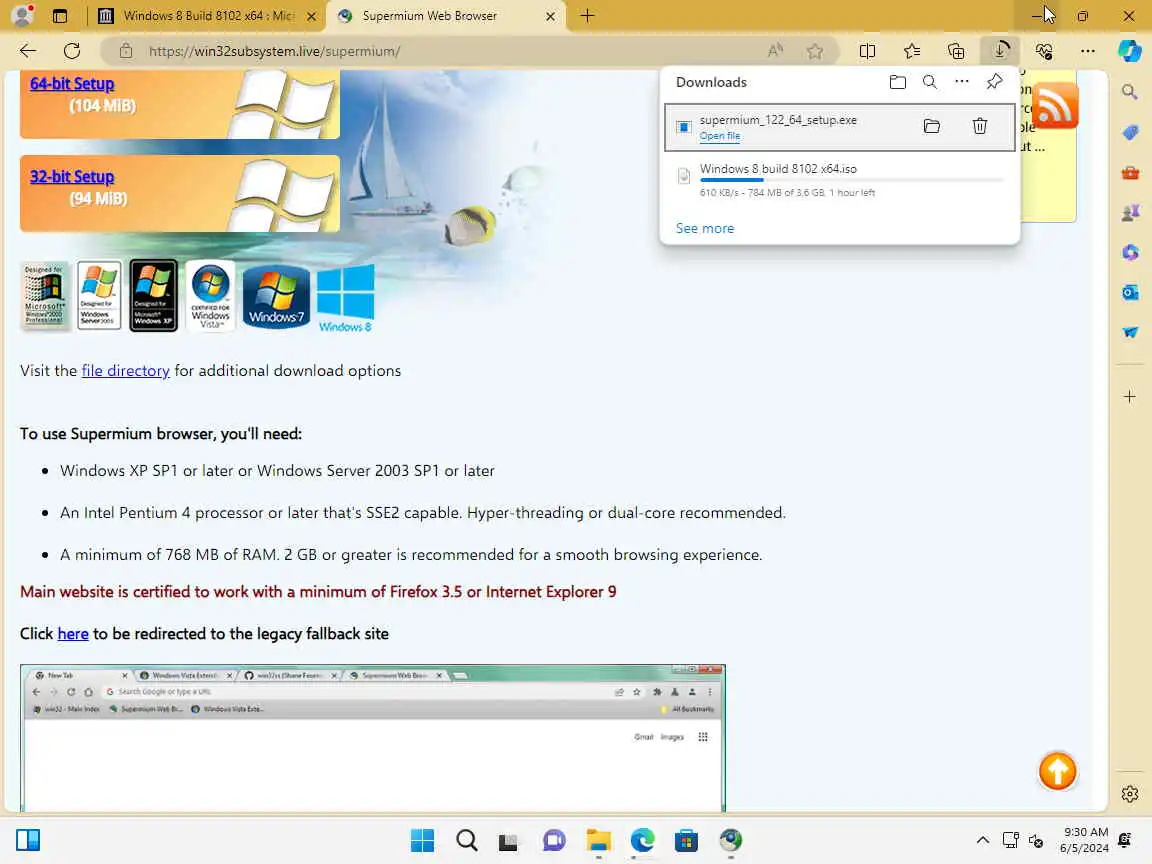
Task: Open sidebar Tools briefcase icon
Action: [1130, 173]
